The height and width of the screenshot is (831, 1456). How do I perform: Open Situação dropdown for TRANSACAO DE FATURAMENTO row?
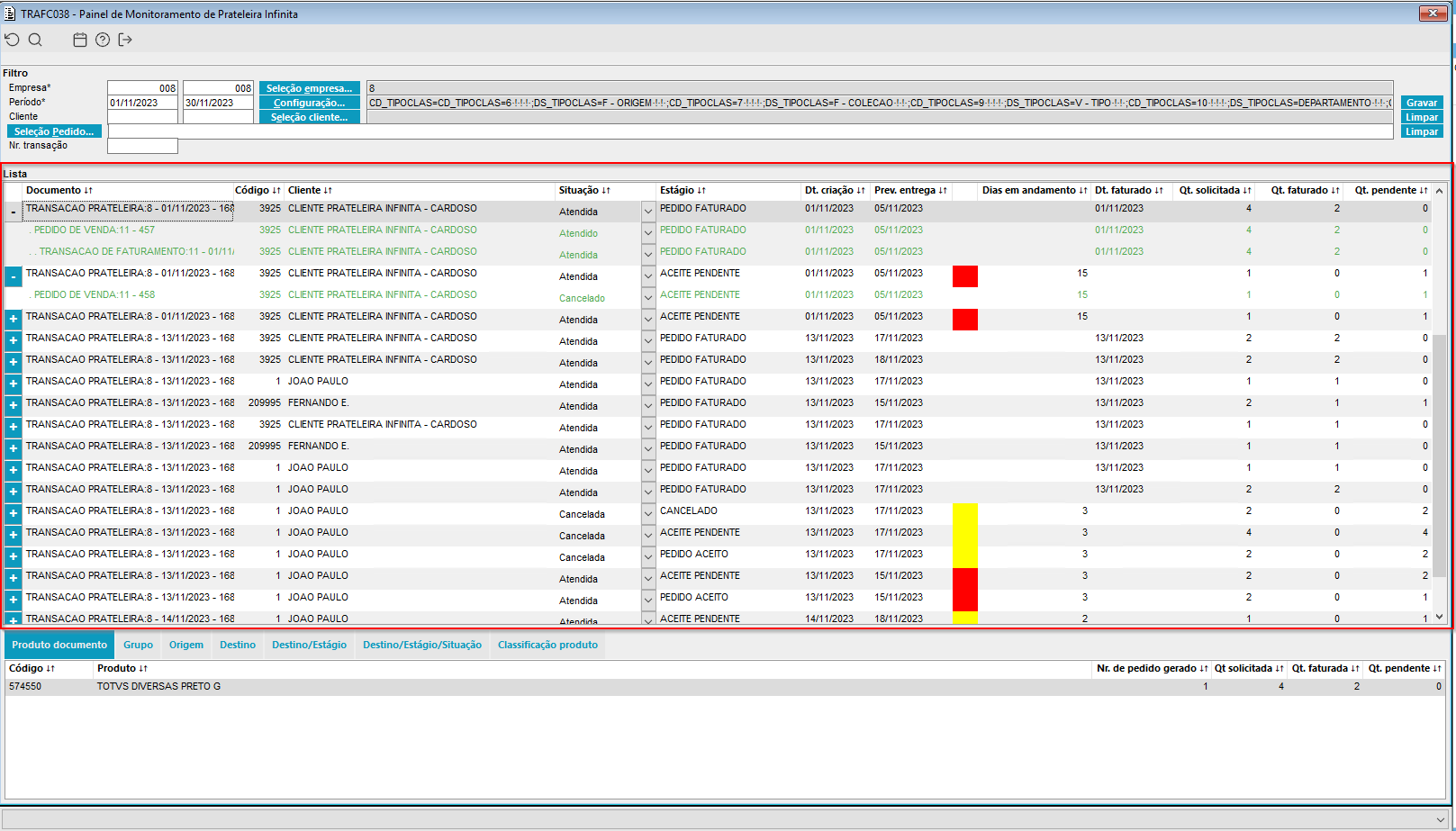click(x=648, y=255)
